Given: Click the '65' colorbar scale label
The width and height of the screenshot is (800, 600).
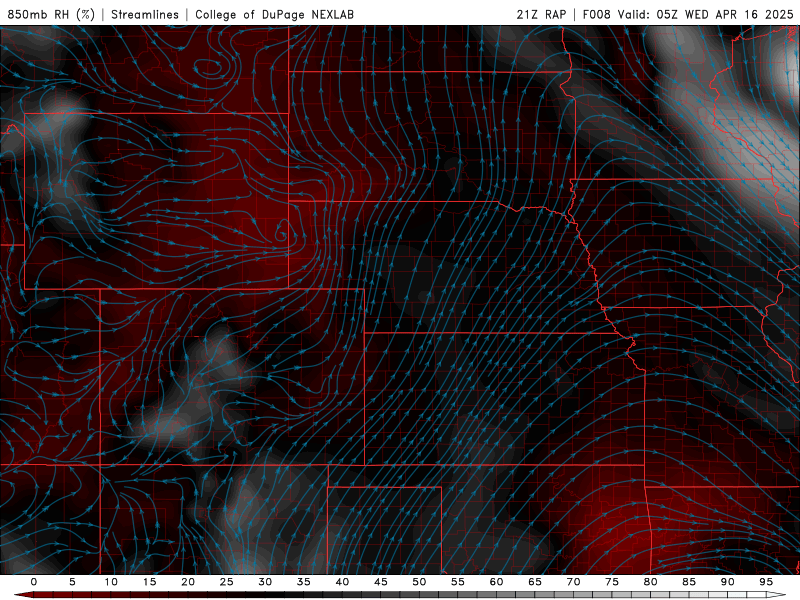Looking at the screenshot, I should coord(535,582).
